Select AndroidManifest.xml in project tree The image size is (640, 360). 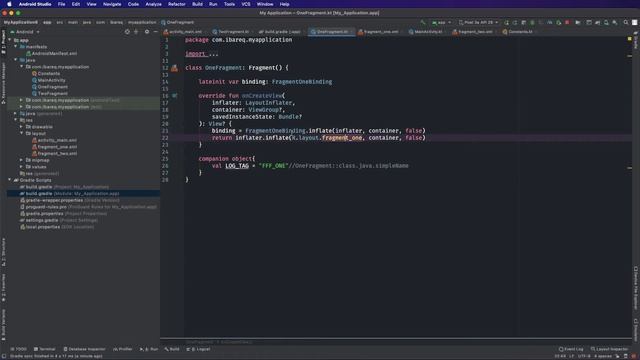coord(51,53)
